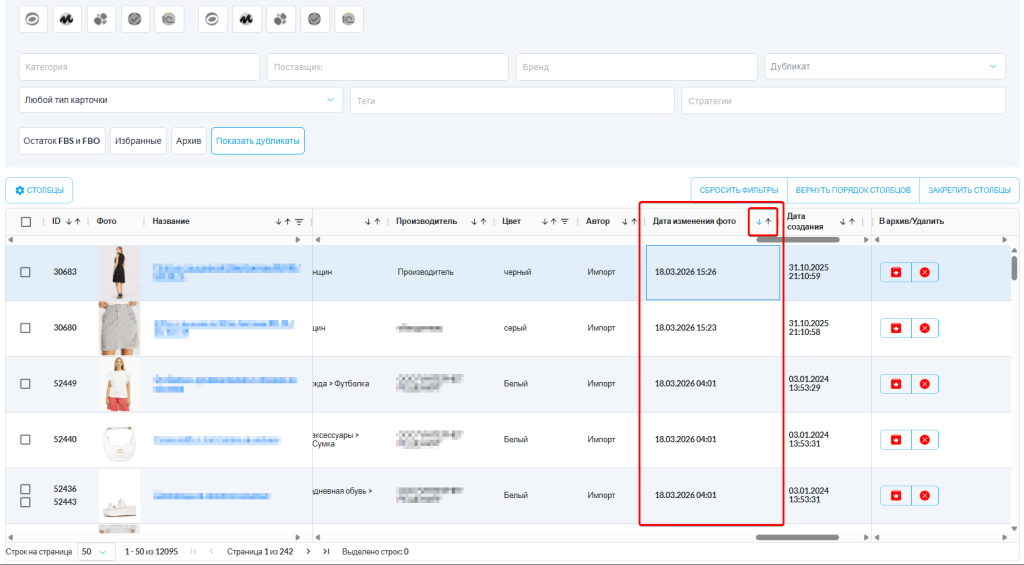Open the Столбцы columns settings button
The image size is (1024, 565).
39,190
